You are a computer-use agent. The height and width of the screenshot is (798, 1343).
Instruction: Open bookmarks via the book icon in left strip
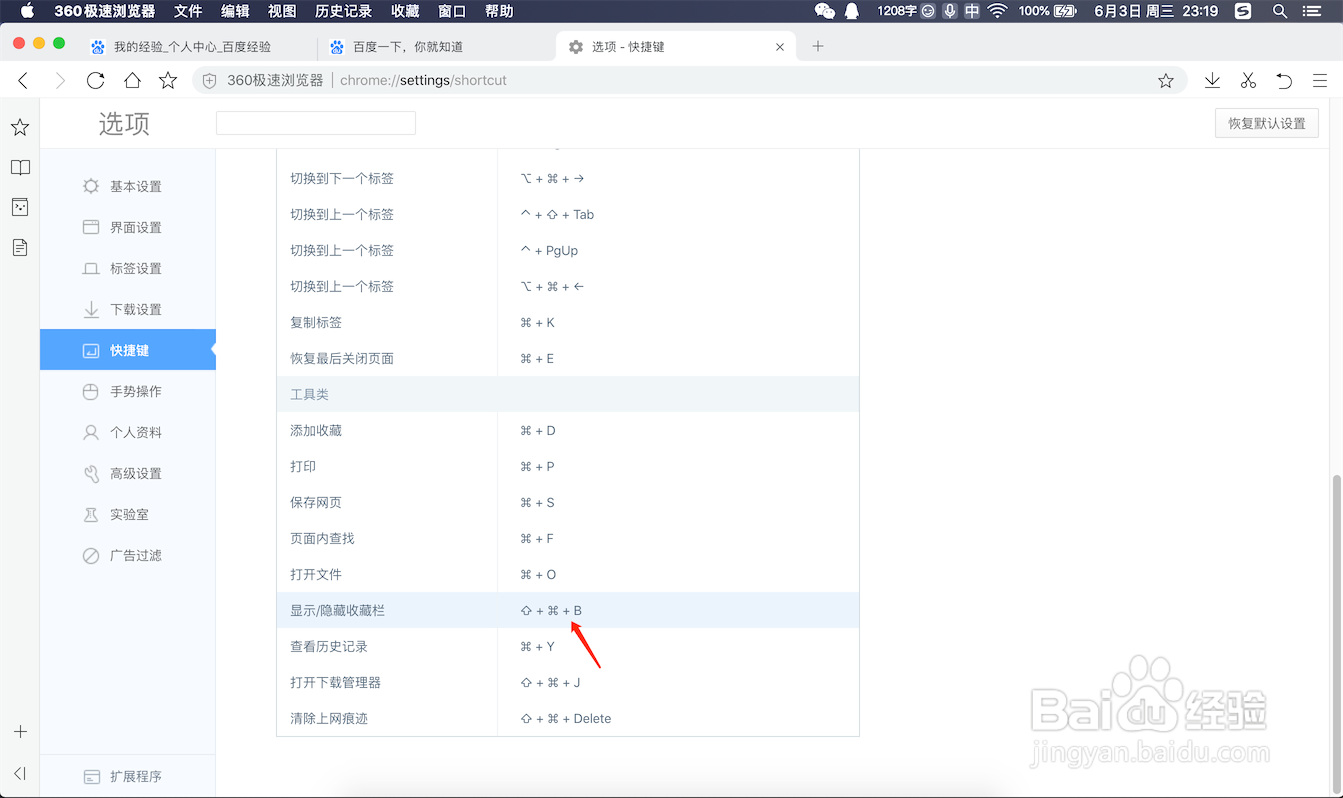point(20,167)
